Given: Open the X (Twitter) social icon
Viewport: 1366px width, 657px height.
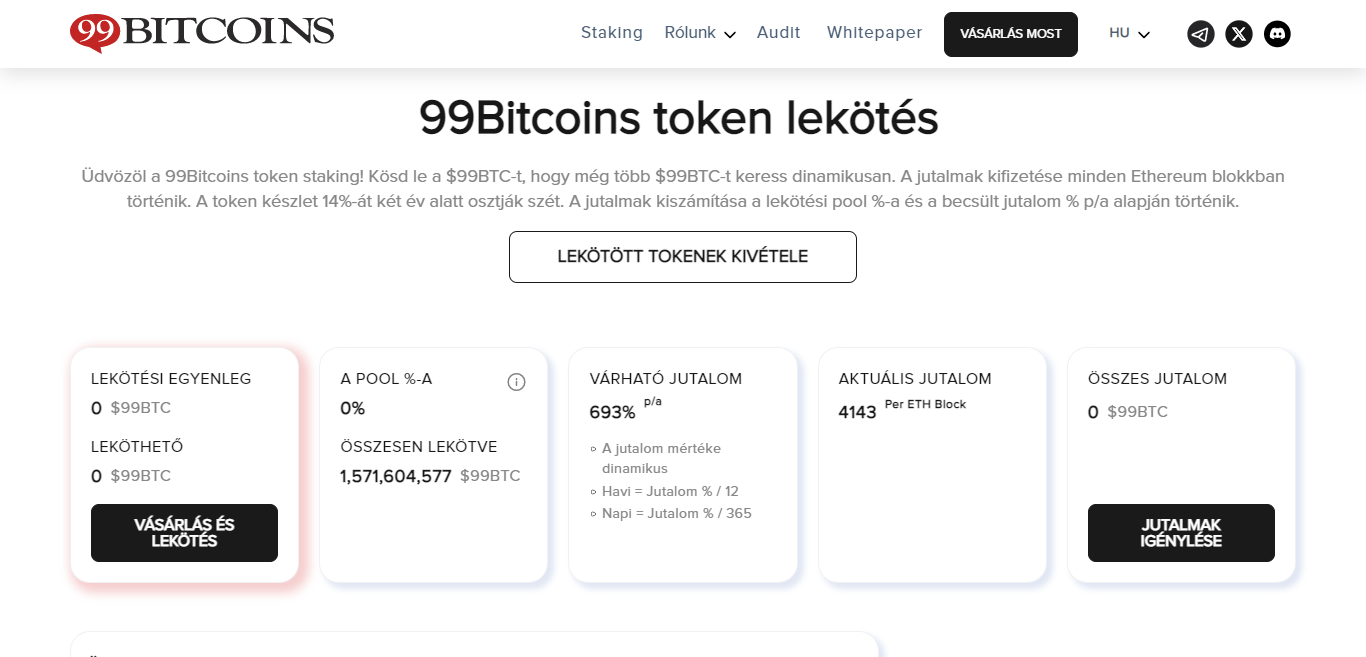Looking at the screenshot, I should click(x=1239, y=34).
